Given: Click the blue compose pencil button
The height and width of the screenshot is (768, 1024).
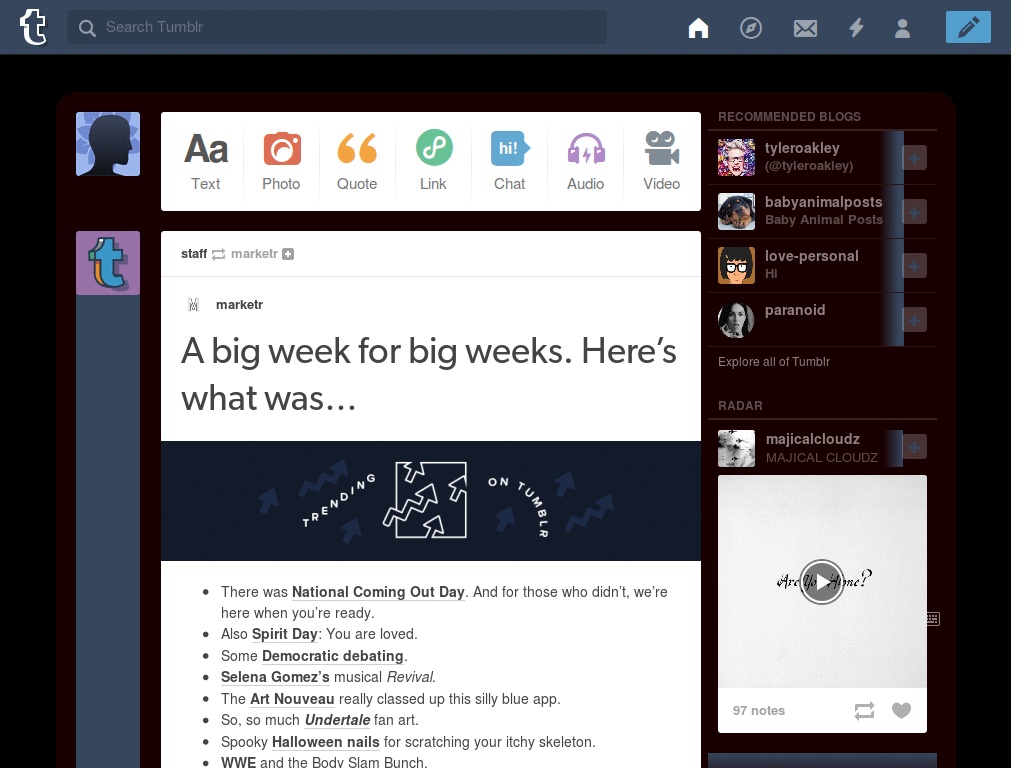Looking at the screenshot, I should coord(968,27).
